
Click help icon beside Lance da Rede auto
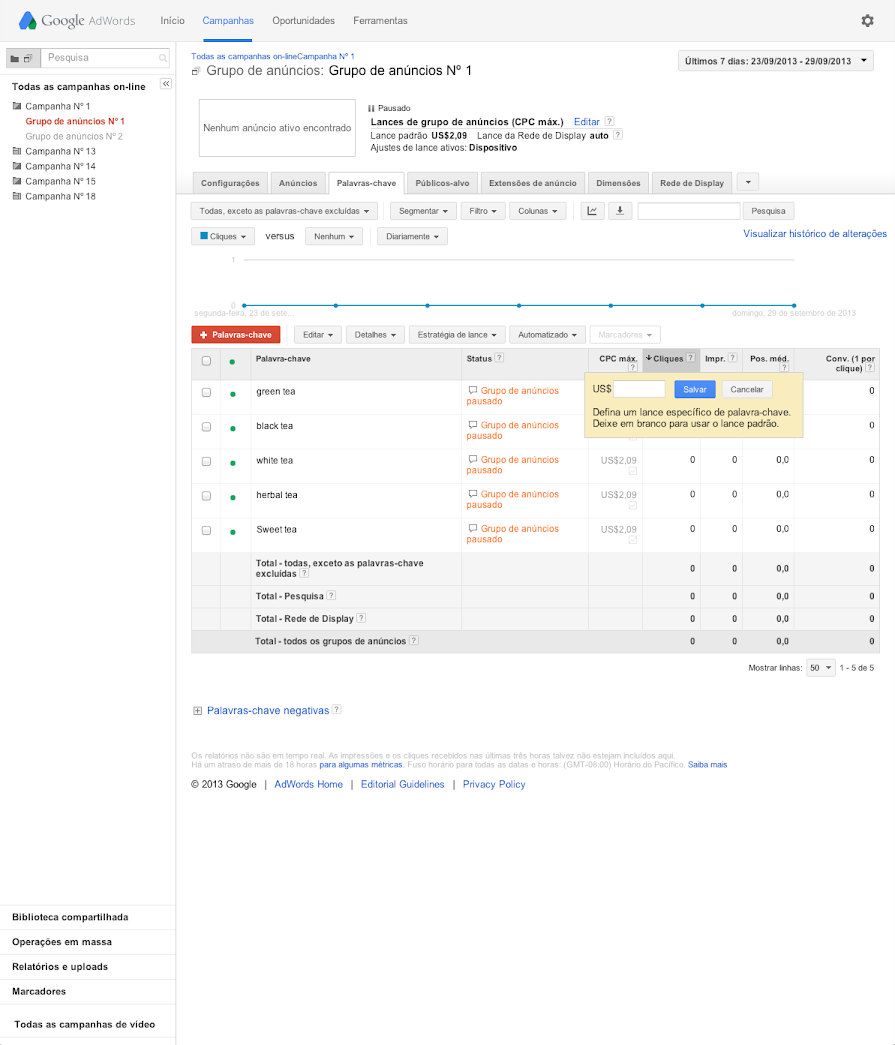point(618,135)
